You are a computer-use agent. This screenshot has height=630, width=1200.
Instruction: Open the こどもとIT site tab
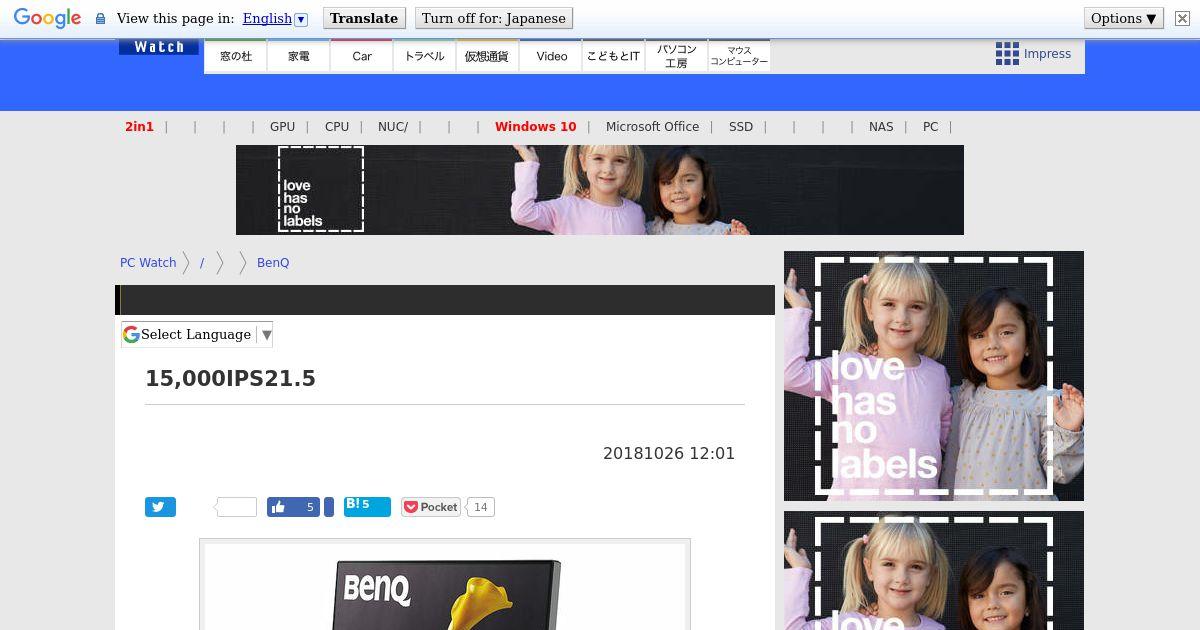pos(613,56)
